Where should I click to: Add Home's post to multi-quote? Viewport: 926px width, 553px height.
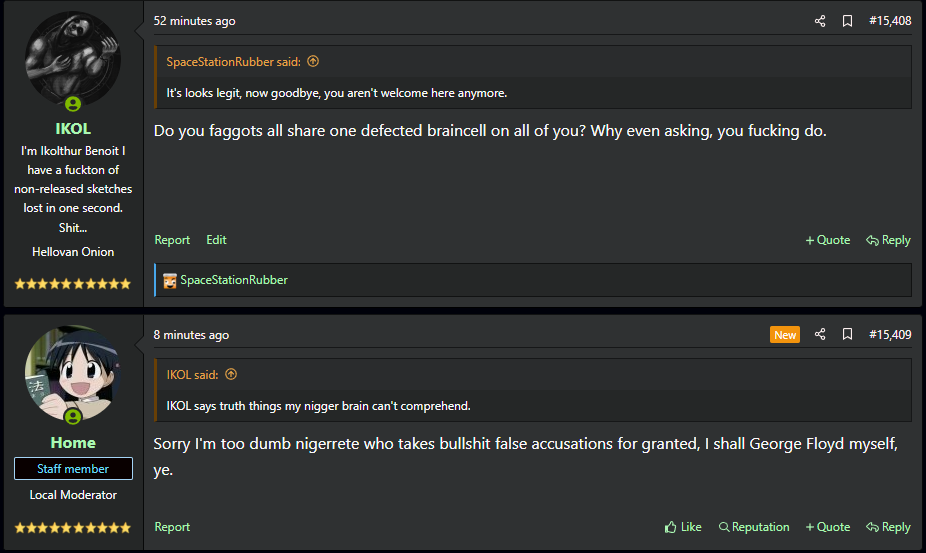coord(828,527)
